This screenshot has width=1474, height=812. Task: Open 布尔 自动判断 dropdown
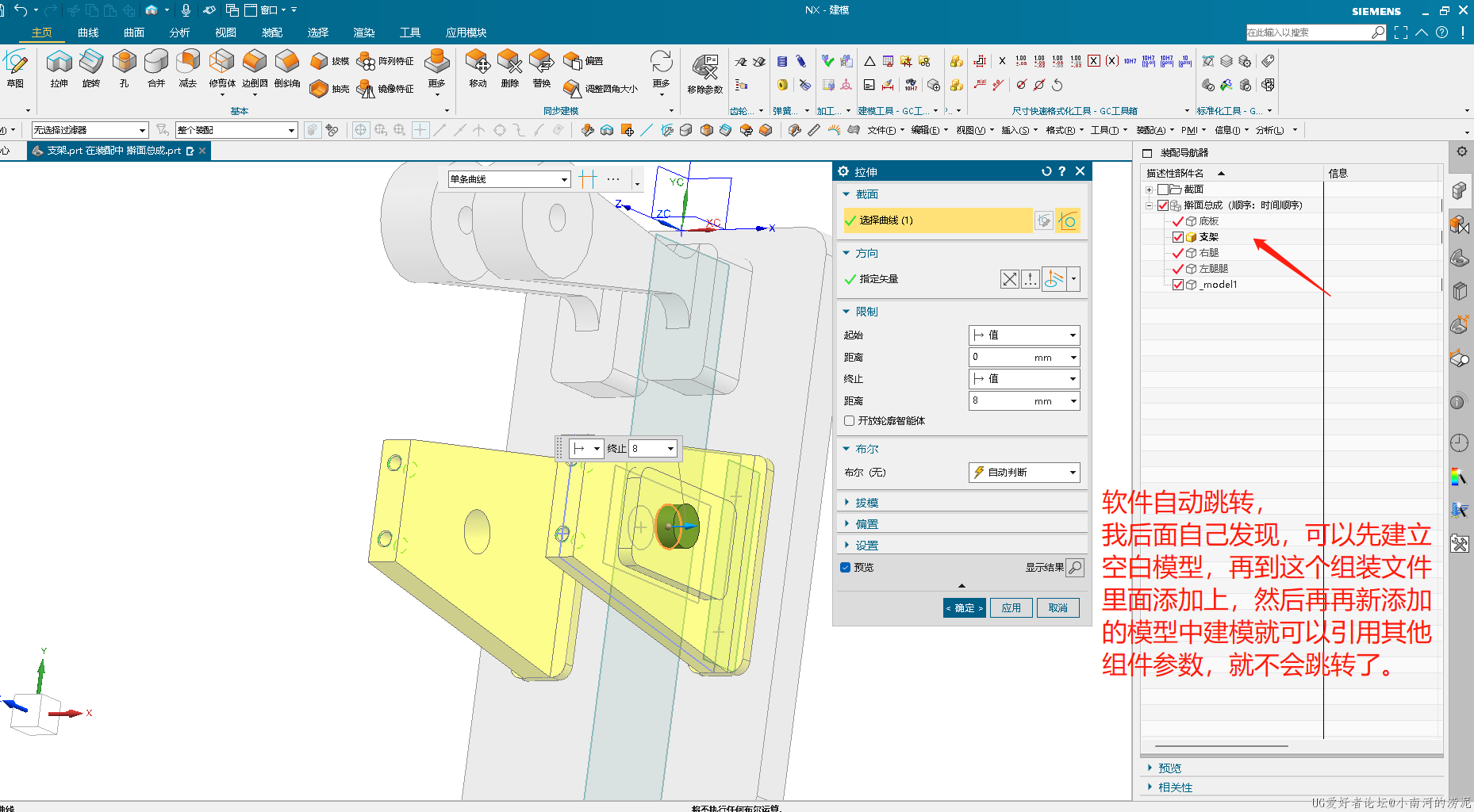pos(1024,473)
